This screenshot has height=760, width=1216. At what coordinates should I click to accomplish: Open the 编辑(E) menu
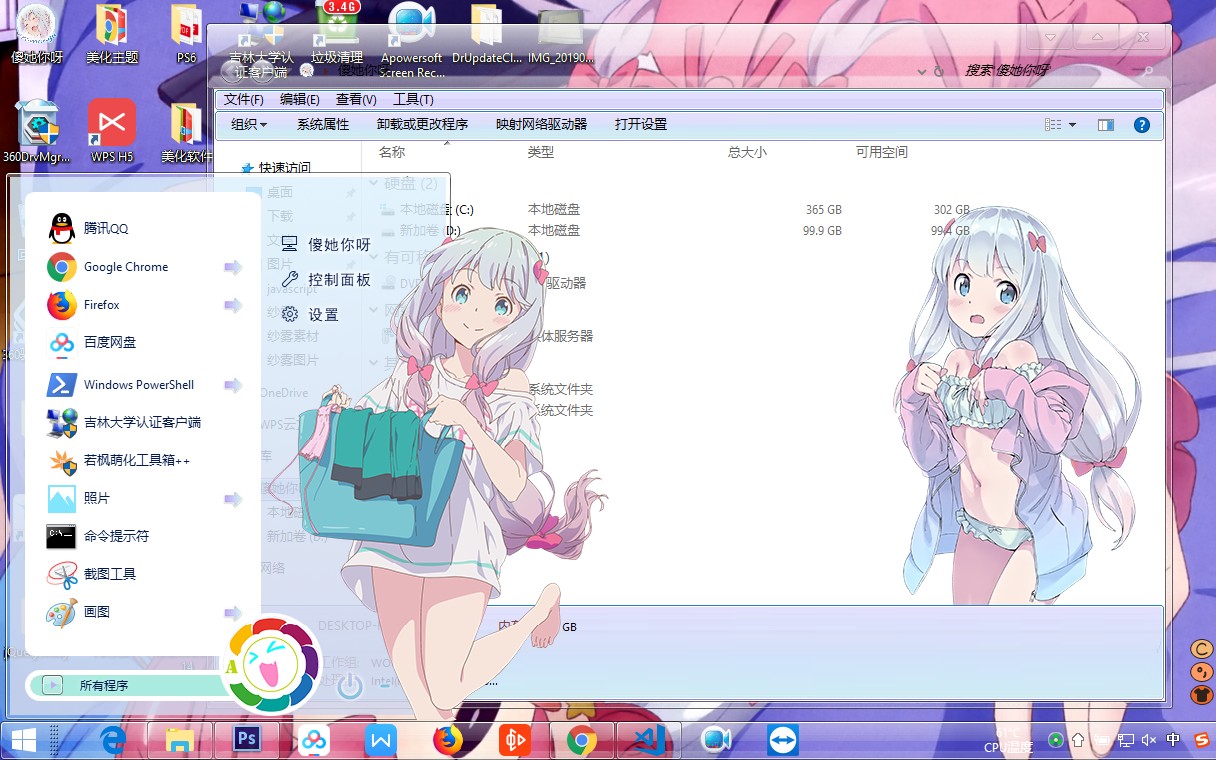(300, 100)
